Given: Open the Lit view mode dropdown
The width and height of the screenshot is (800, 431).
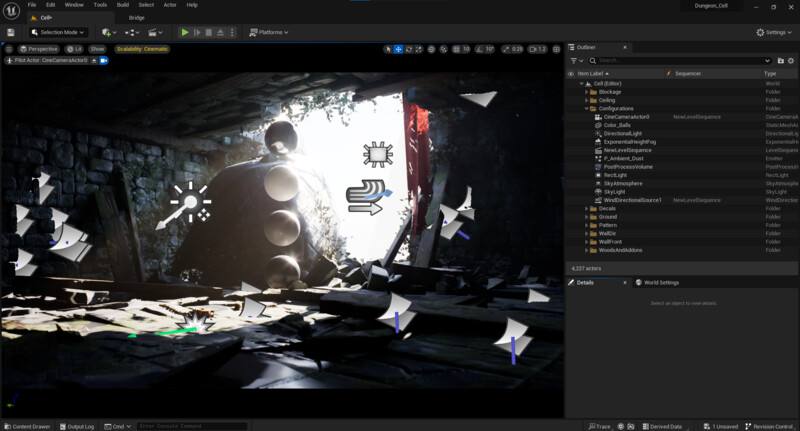Looking at the screenshot, I should 74,49.
